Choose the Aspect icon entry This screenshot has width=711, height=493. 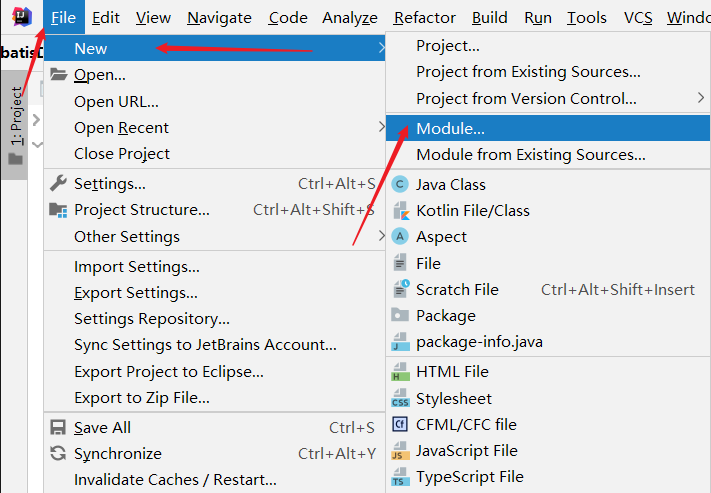pos(400,237)
